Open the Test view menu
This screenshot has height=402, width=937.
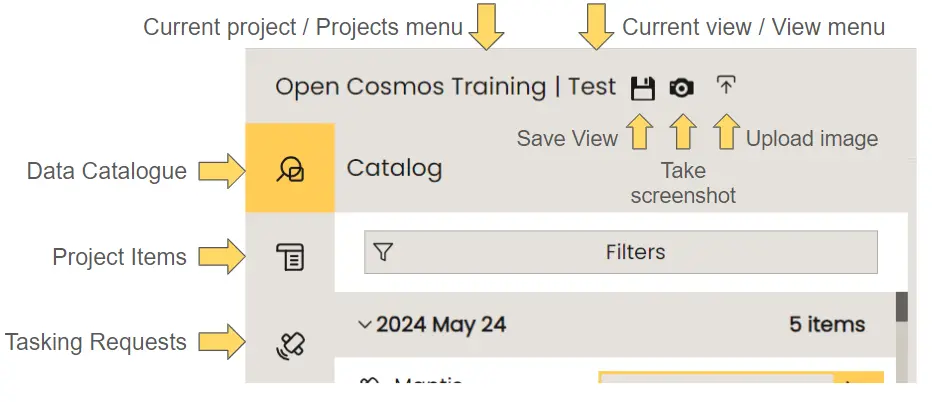click(592, 87)
